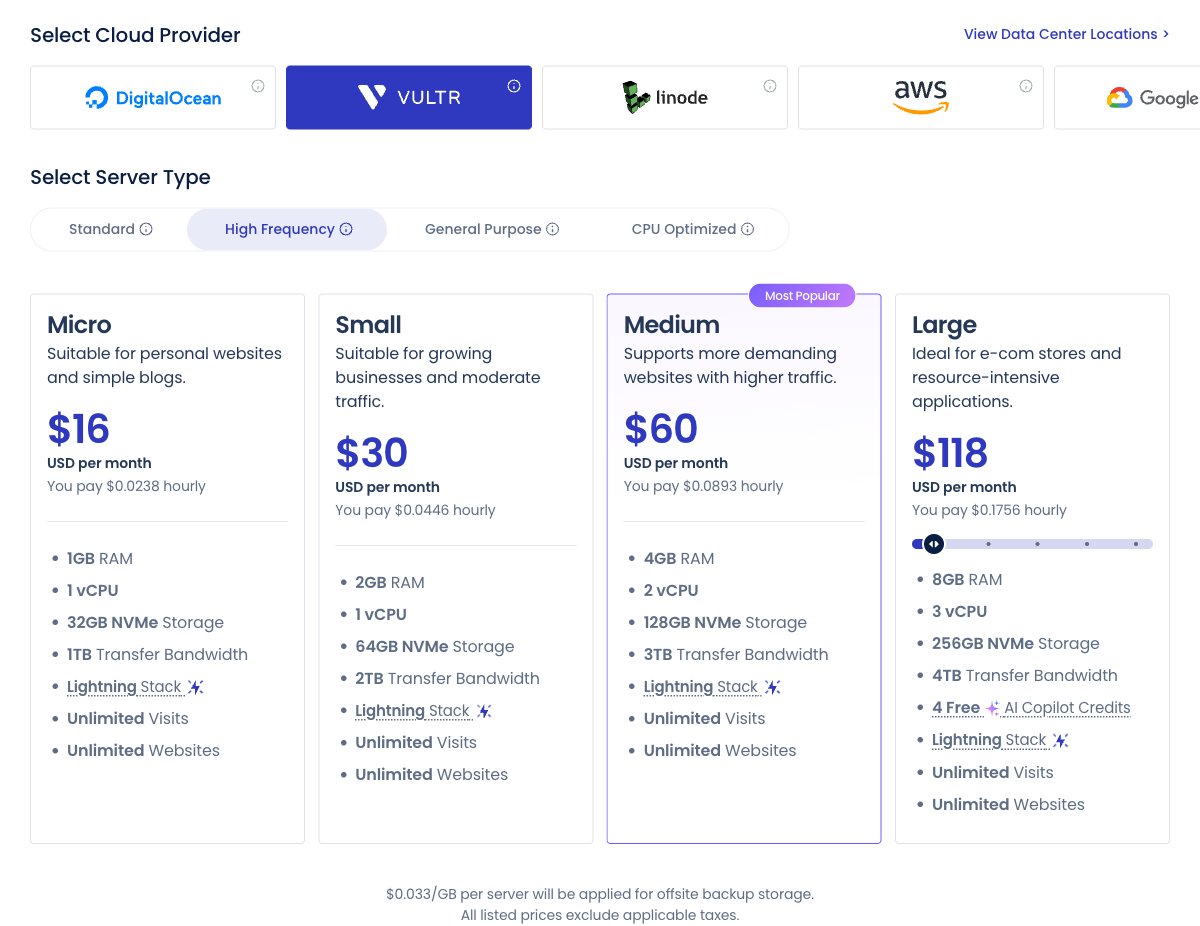Click the DigitalOcean info icon
1200x926 pixels.
click(x=258, y=86)
